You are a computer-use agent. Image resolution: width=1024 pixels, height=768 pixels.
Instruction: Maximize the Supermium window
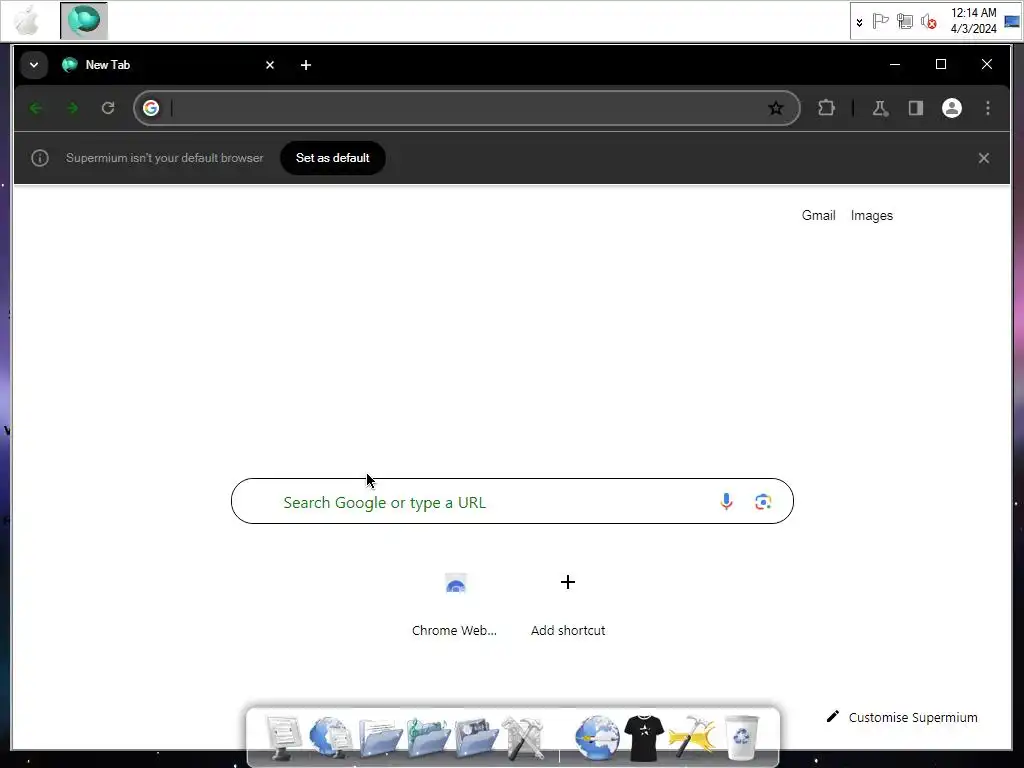tap(940, 64)
